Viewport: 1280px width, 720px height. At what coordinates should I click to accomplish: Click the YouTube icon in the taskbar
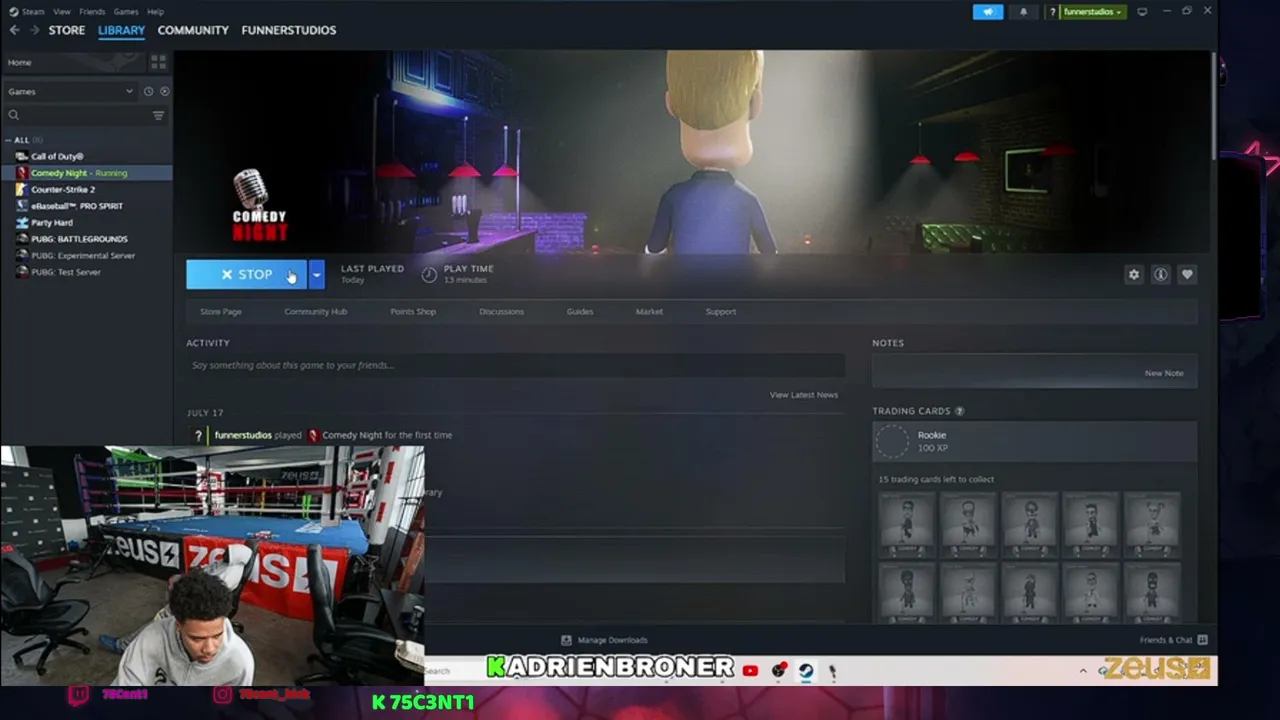pyautogui.click(x=750, y=671)
